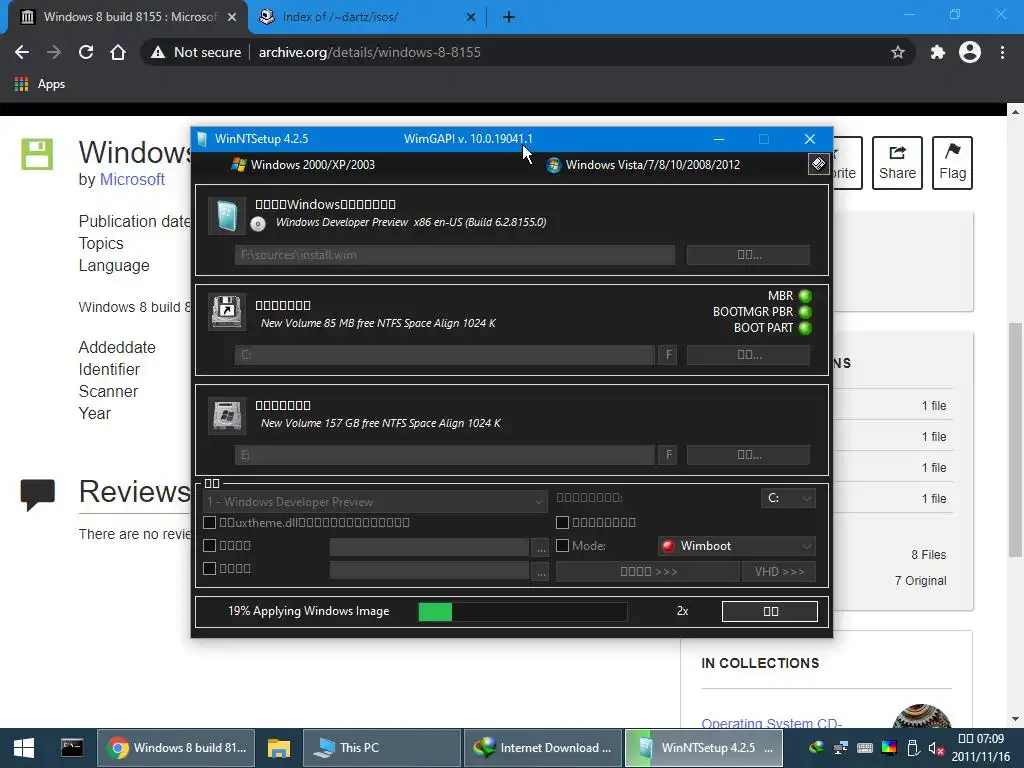Screen dimensions: 1024x768
Task: Click the cancel button beside 2x
Action: coord(770,611)
